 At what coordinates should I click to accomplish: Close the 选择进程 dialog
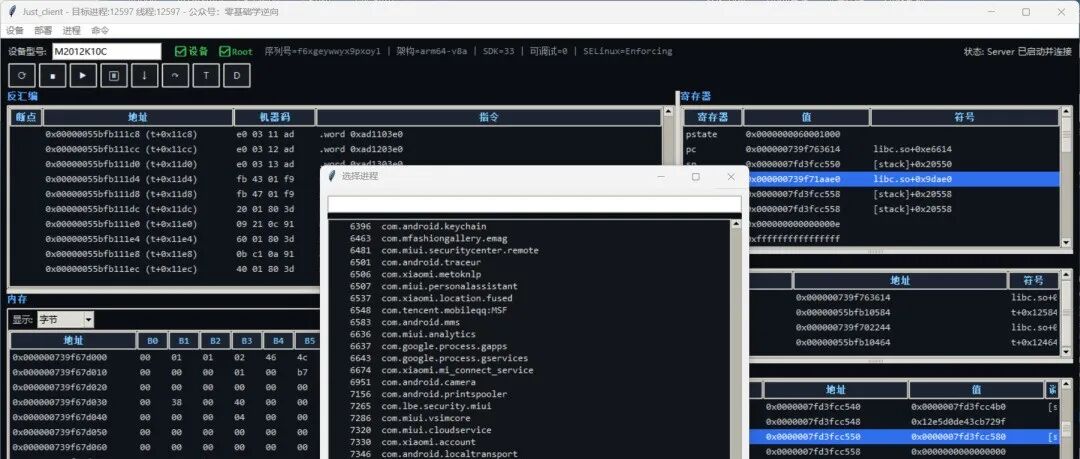[x=731, y=176]
